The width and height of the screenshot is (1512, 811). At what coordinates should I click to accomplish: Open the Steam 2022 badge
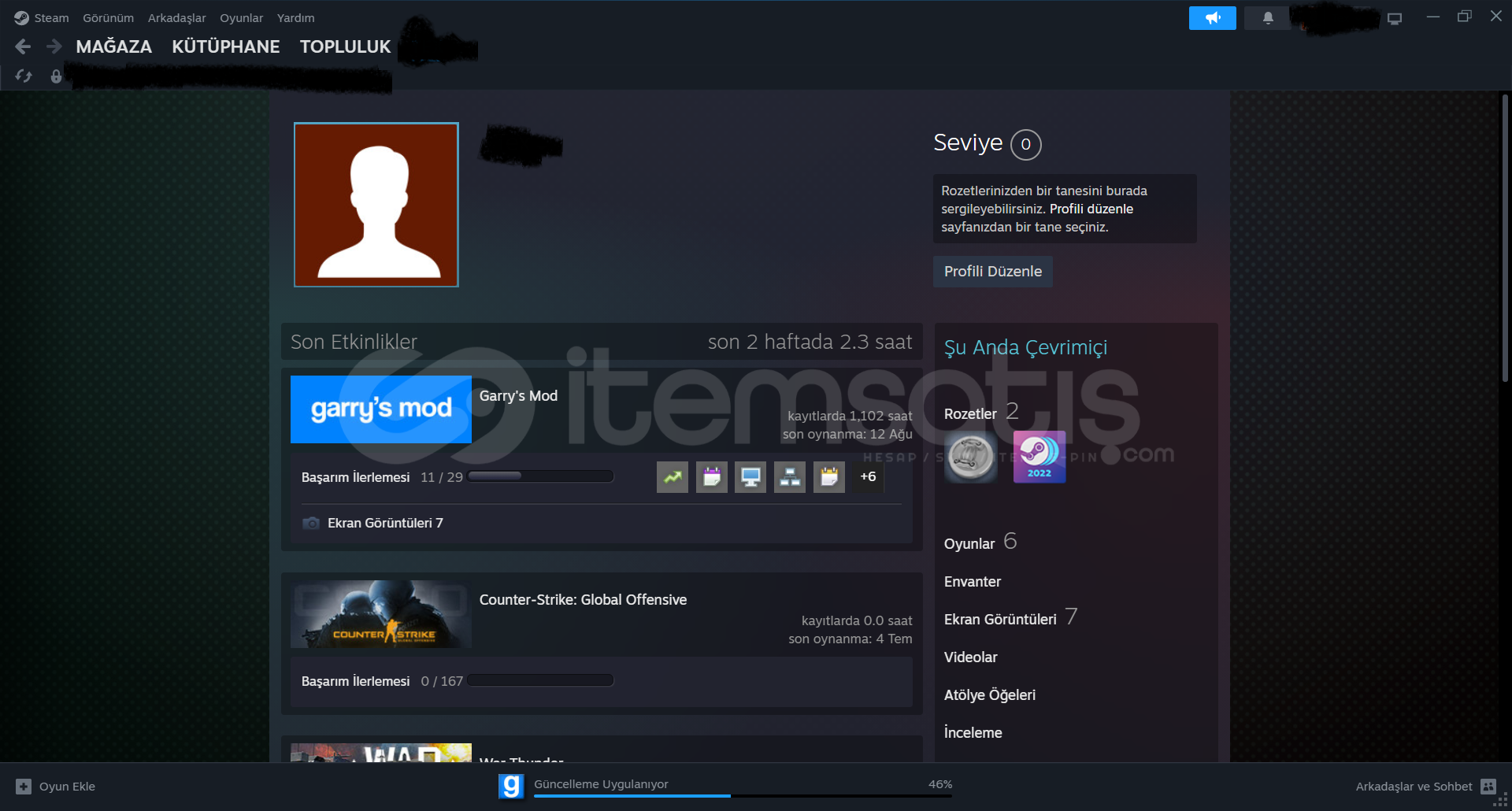click(x=1039, y=457)
